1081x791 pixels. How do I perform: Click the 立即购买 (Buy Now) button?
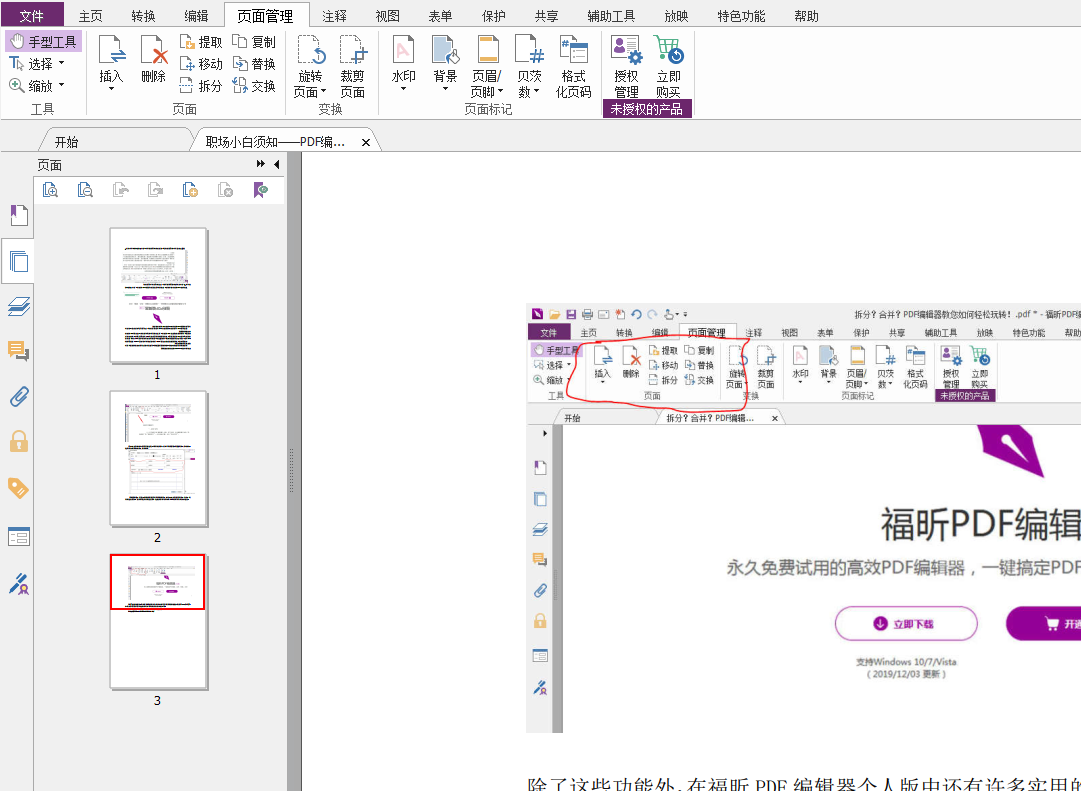(668, 65)
